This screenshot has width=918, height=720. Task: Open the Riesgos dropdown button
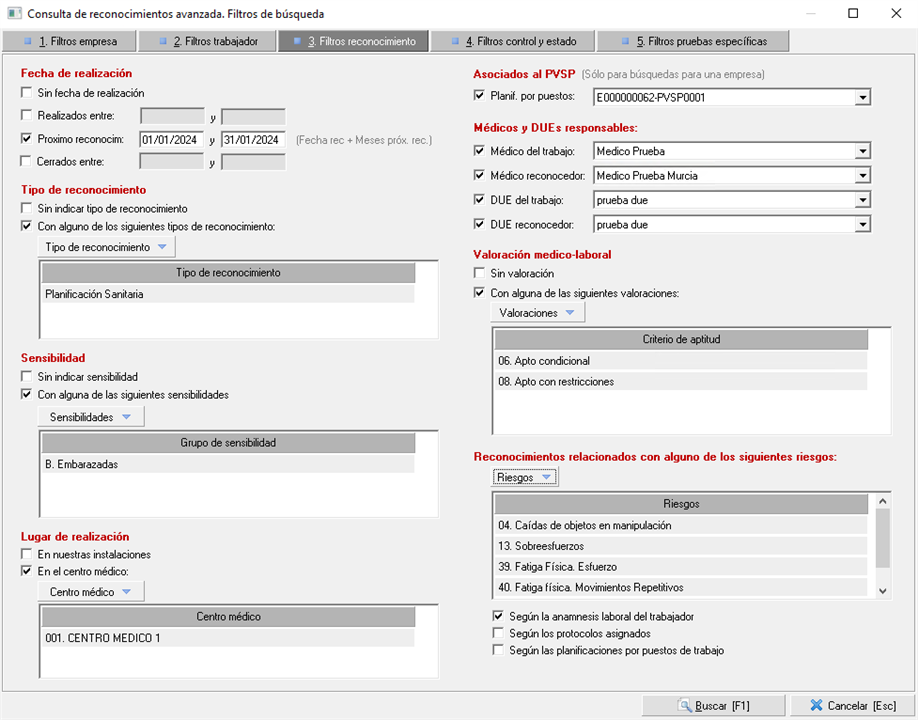[525, 477]
